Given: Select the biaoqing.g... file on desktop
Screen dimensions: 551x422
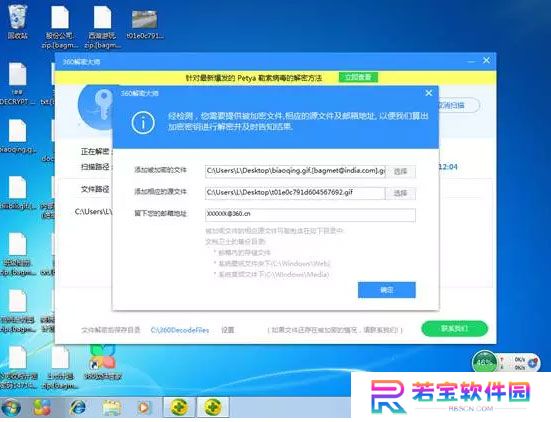Looking at the screenshot, I should (18, 136).
